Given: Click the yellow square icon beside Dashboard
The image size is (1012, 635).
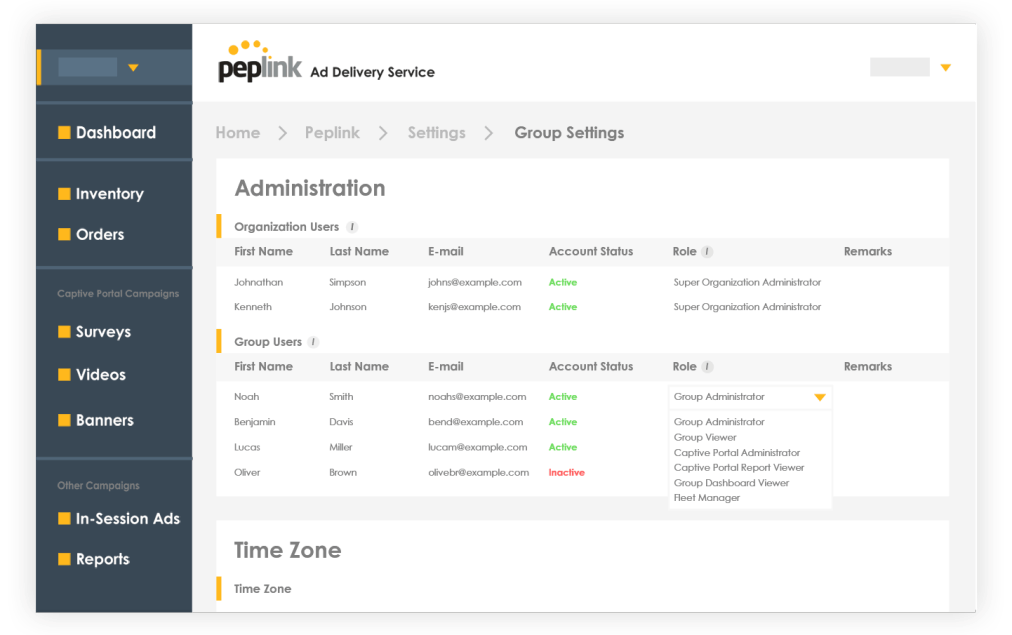Looking at the screenshot, I should (64, 133).
